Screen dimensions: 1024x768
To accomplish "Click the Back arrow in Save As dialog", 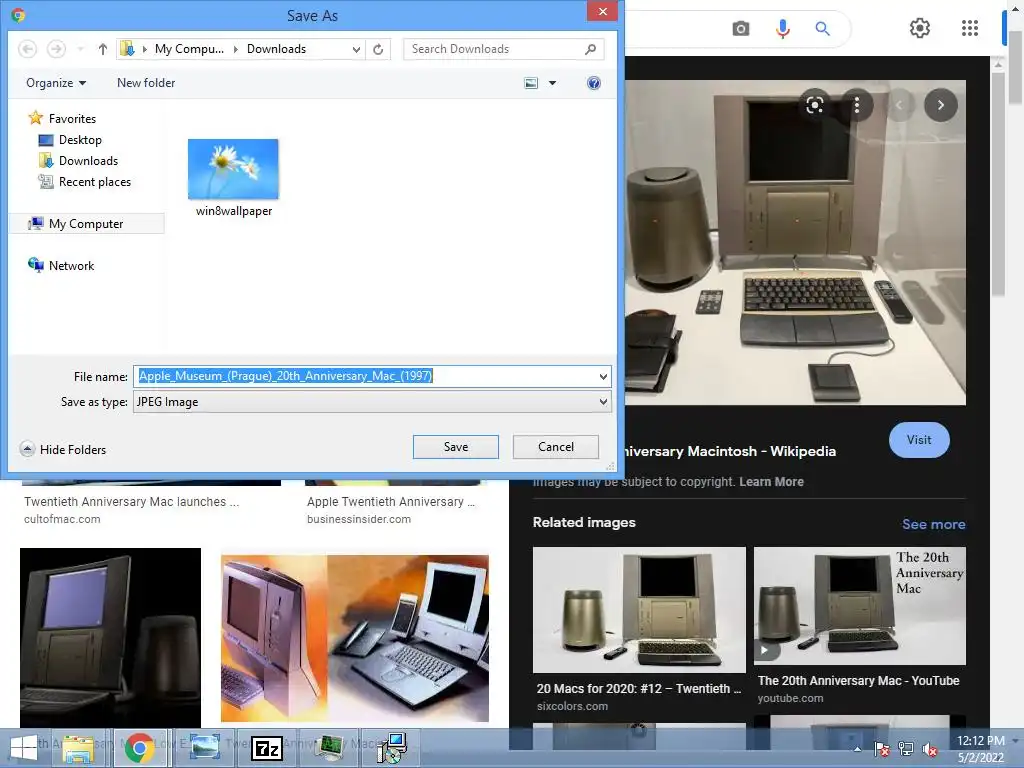I will 27,49.
